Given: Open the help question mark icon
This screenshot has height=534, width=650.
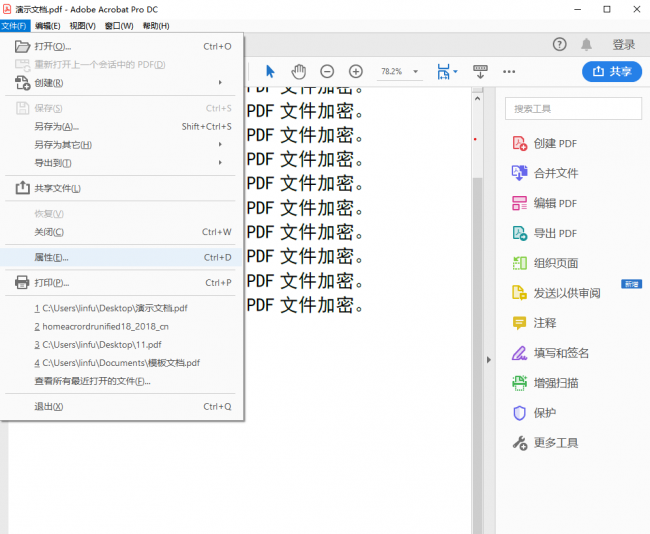Looking at the screenshot, I should (559, 44).
